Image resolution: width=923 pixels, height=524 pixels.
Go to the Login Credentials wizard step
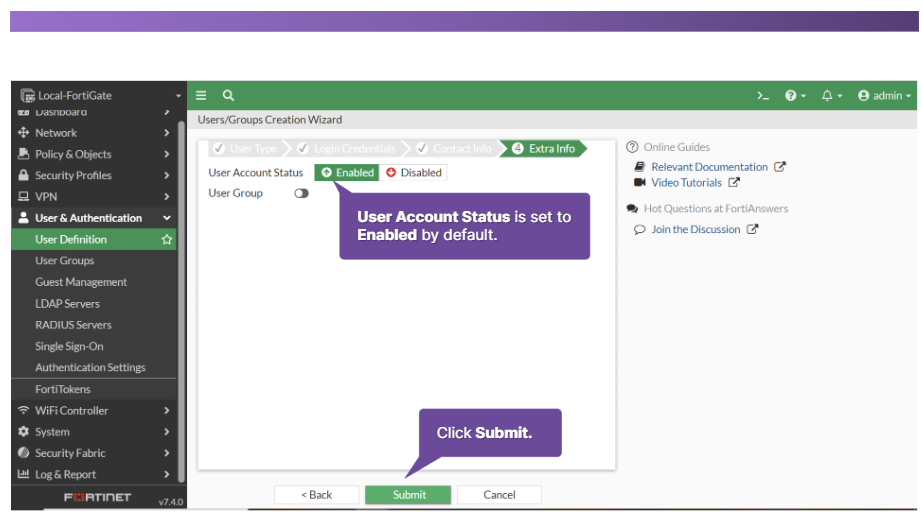pyautogui.click(x=347, y=148)
